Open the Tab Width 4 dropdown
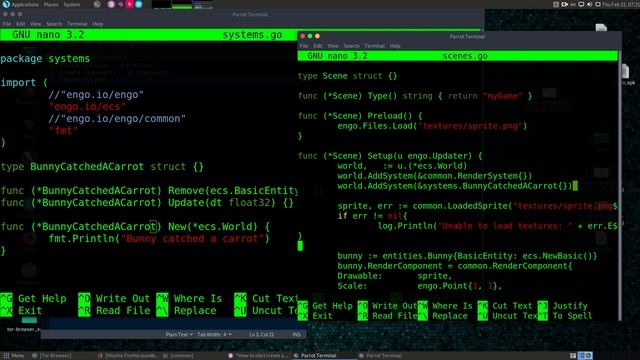The width and height of the screenshot is (640, 360). (214, 334)
